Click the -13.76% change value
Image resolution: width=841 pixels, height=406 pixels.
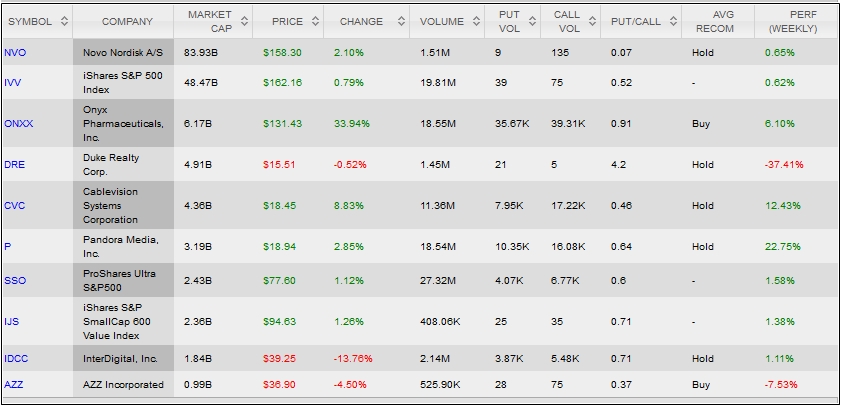click(353, 359)
